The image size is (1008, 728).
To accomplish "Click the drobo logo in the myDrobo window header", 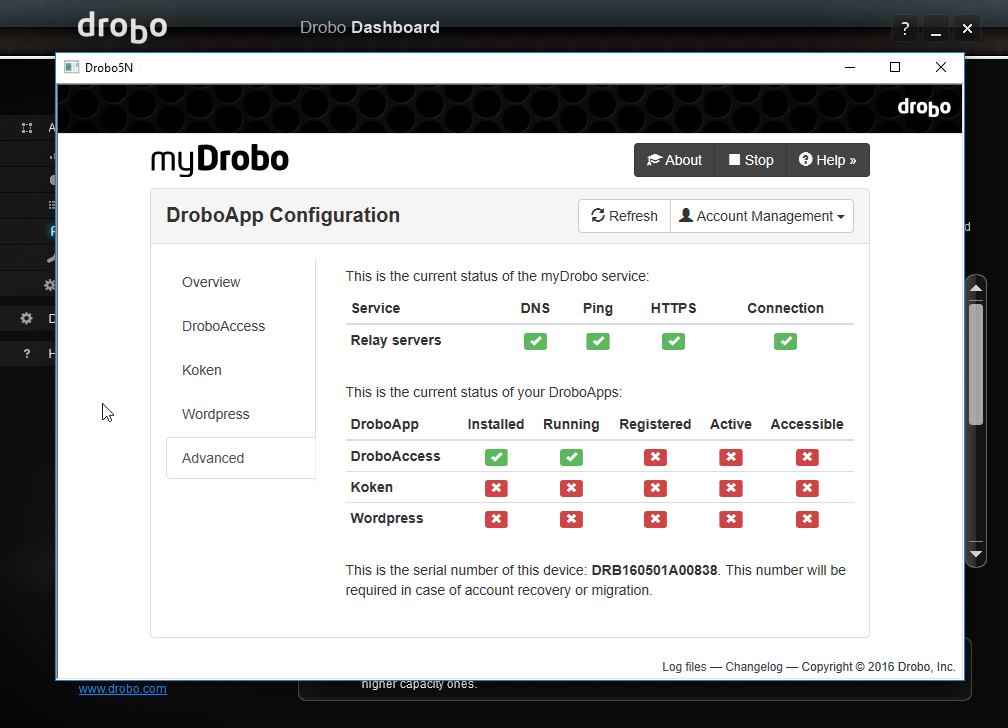I will [x=923, y=107].
